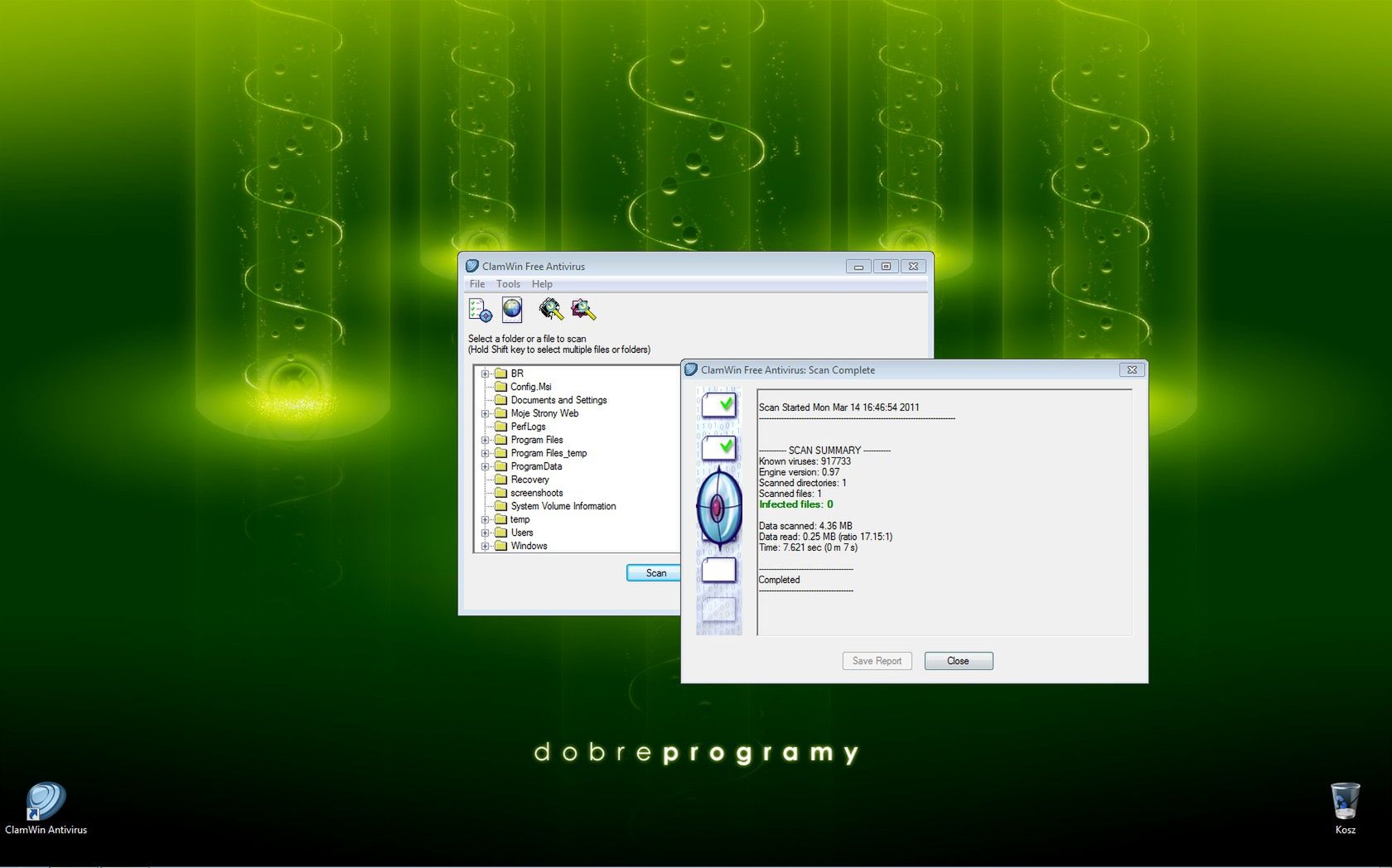
Task: Click the folder icon beside Documents and Settings
Action: (x=500, y=400)
